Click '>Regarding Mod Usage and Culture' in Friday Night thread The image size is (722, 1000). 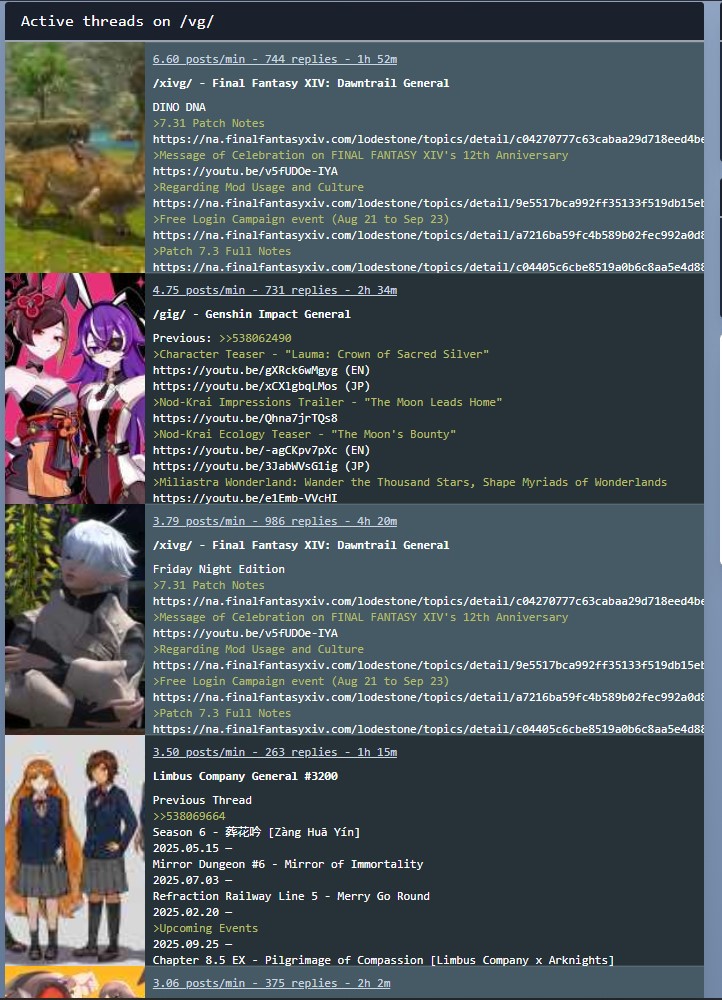[258, 649]
